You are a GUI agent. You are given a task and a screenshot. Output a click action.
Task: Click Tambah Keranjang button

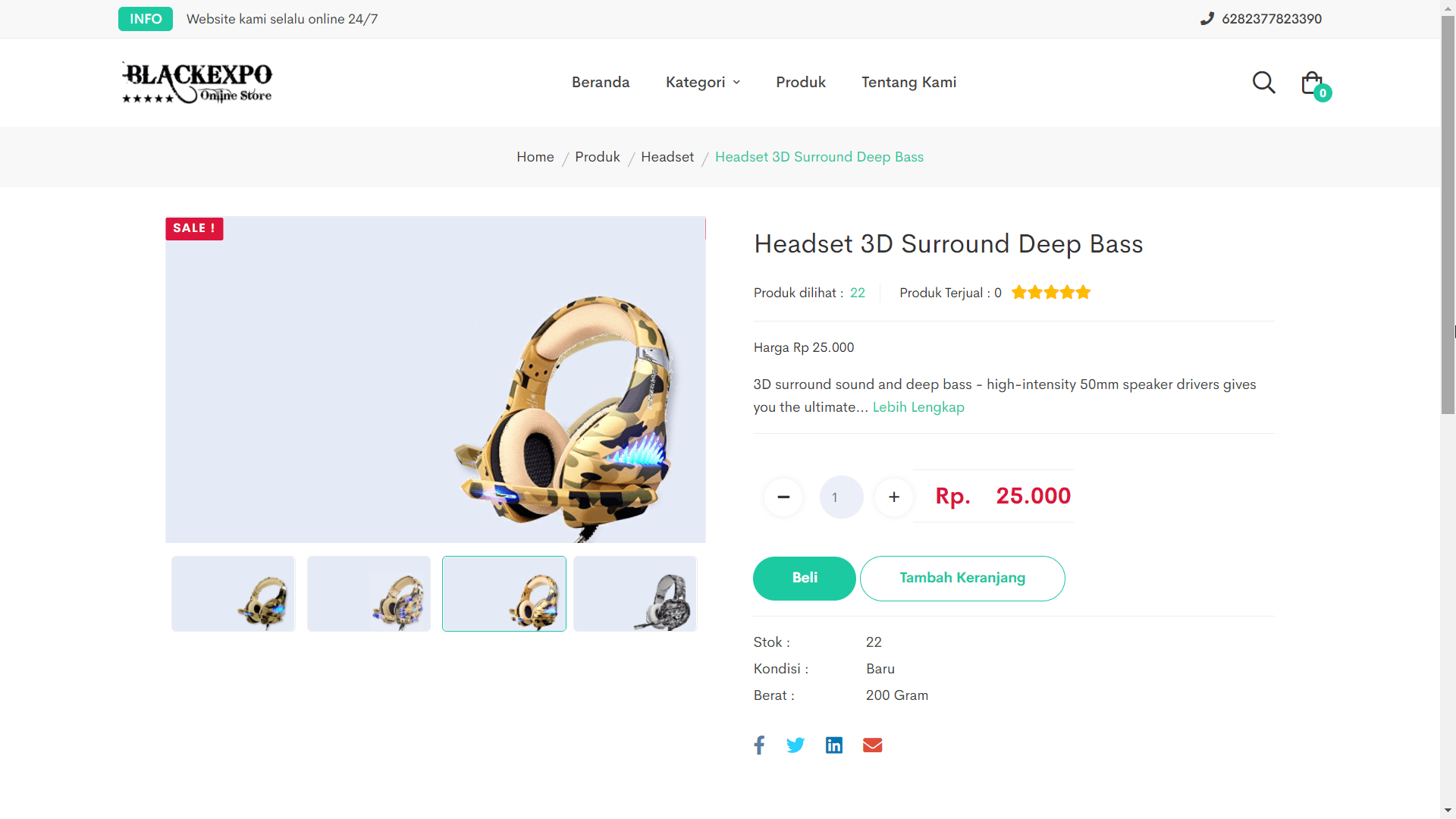click(962, 578)
